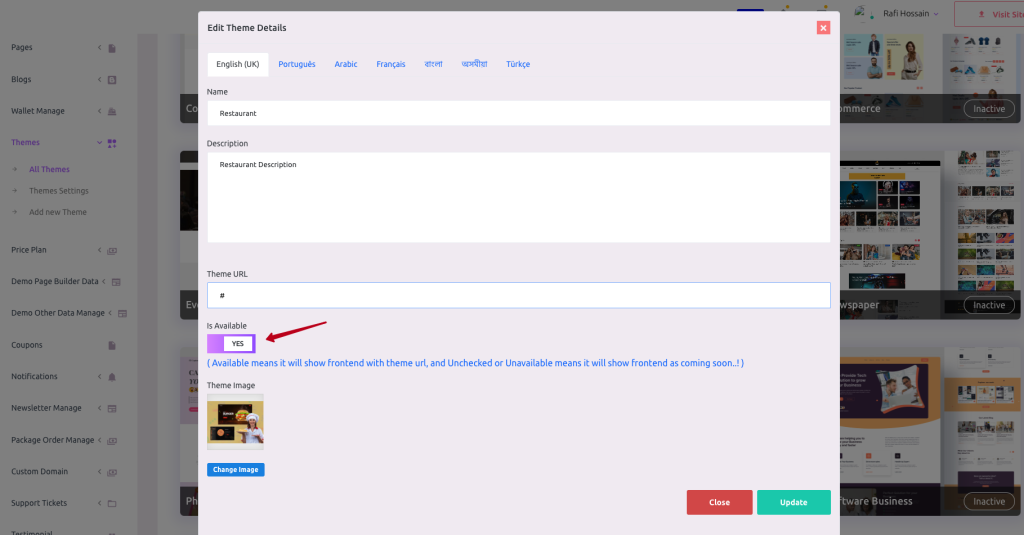Open the Newsletter Manage sidebar menu
This screenshot has width=1024, height=535.
tap(46, 408)
